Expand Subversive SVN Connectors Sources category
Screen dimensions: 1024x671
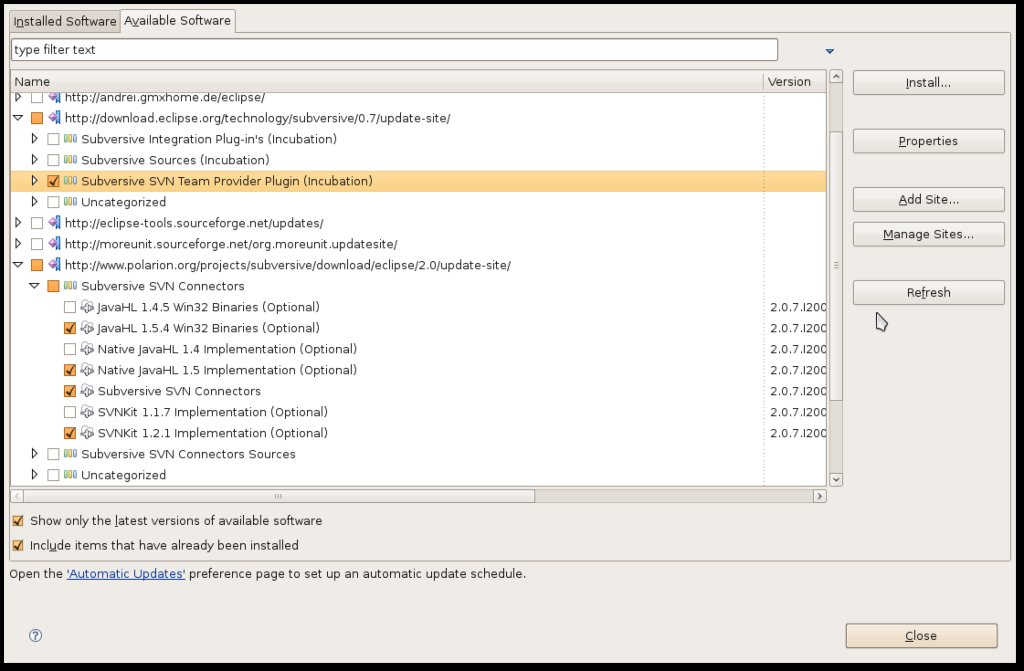pos(35,453)
